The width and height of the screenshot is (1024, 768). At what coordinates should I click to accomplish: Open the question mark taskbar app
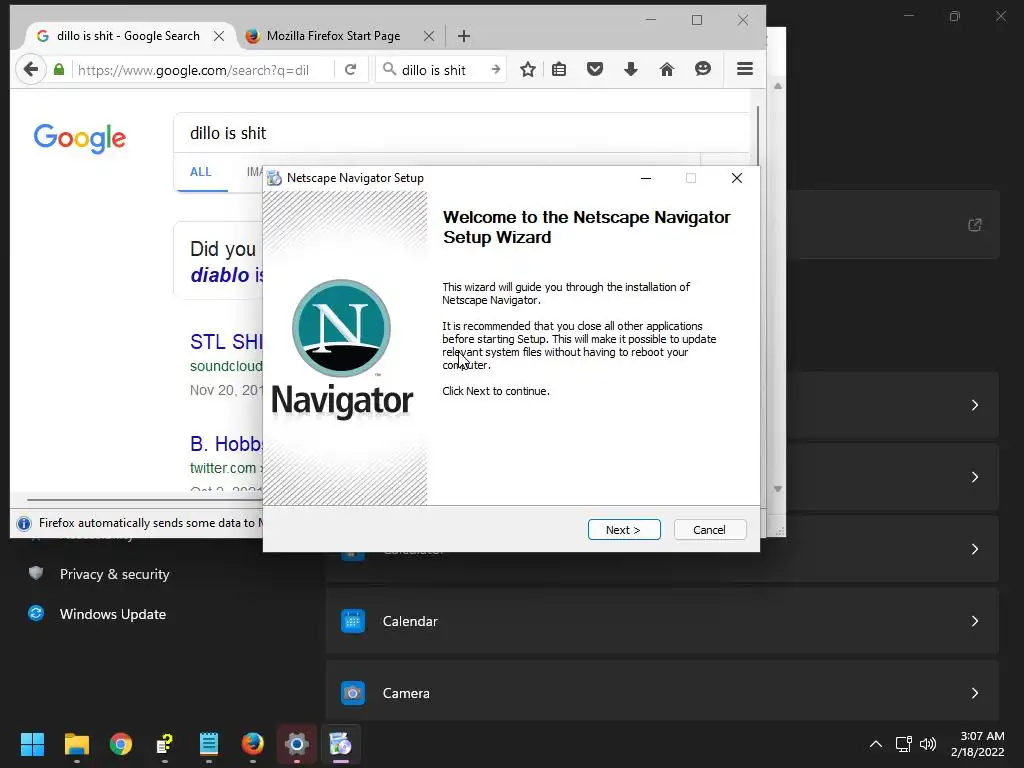[165, 744]
